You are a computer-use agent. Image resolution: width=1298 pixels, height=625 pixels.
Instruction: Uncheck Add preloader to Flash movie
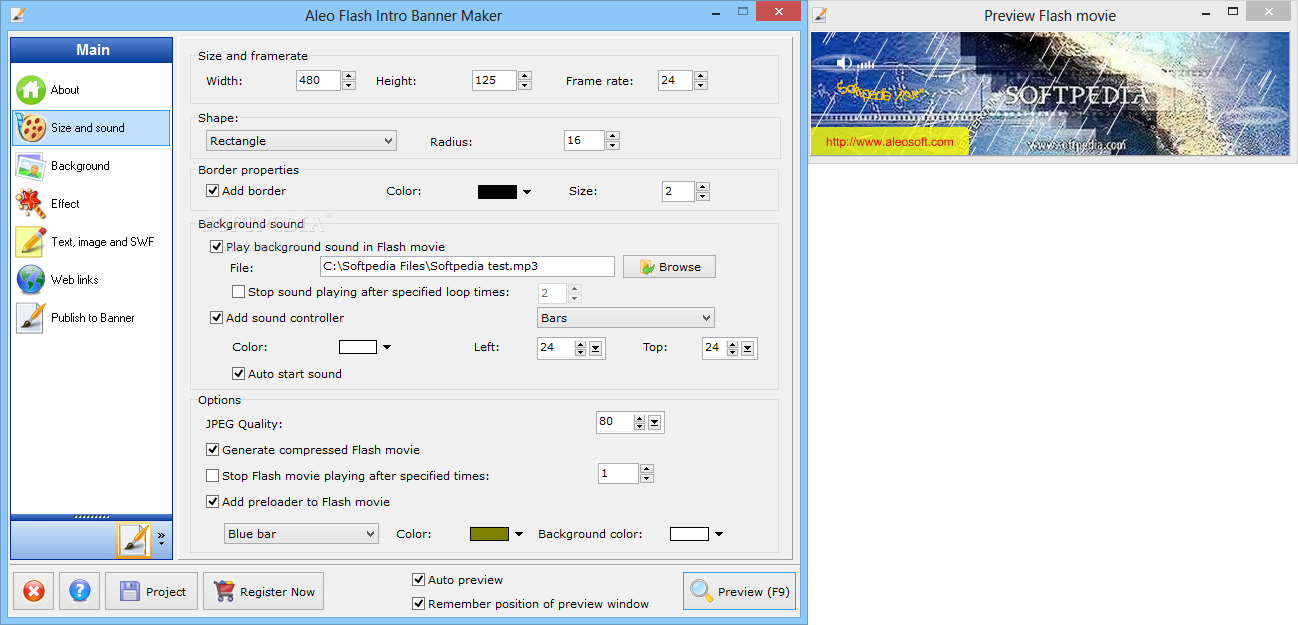[212, 502]
